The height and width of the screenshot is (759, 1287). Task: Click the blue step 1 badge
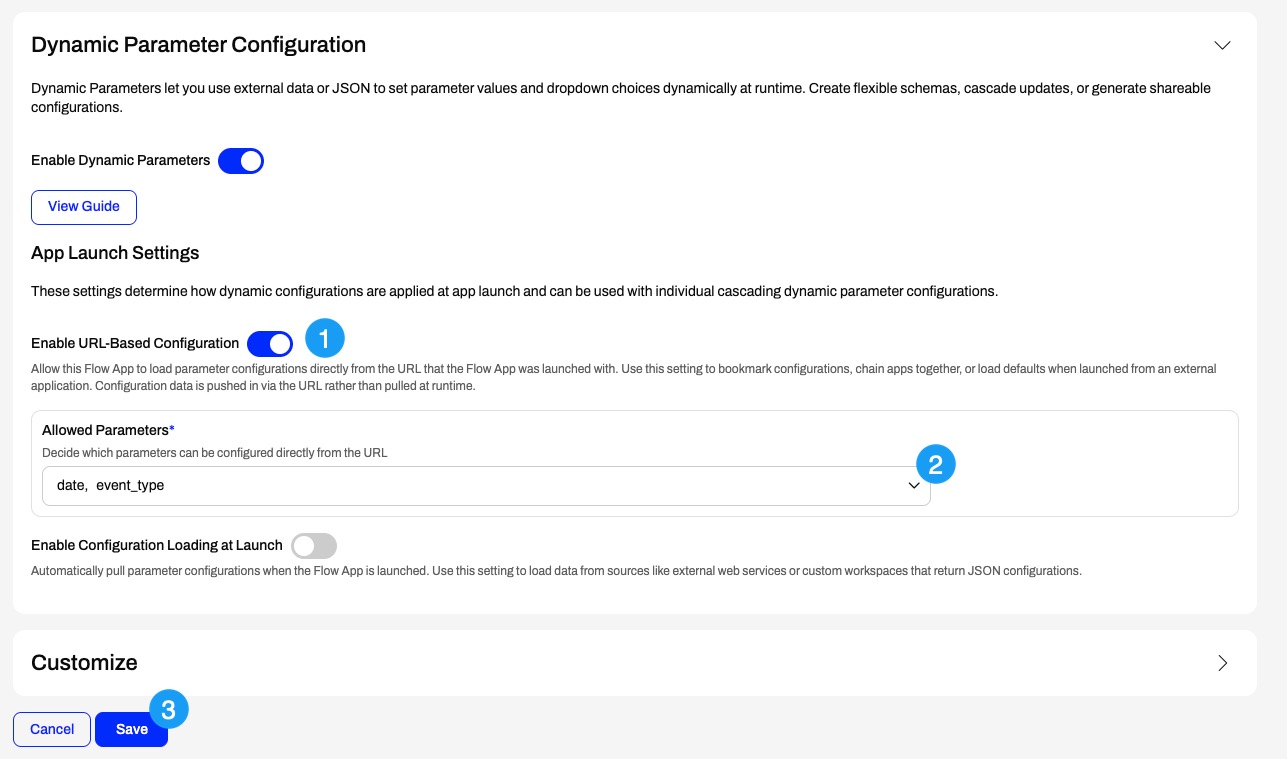tap(325, 338)
